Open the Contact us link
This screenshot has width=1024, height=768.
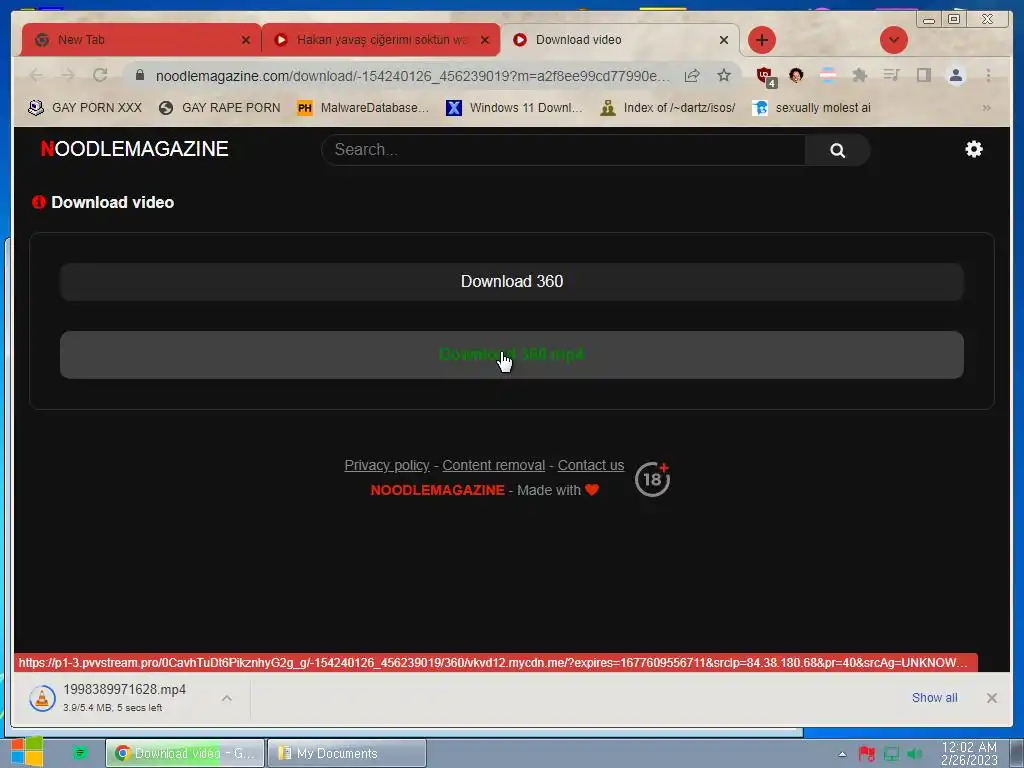coord(591,465)
